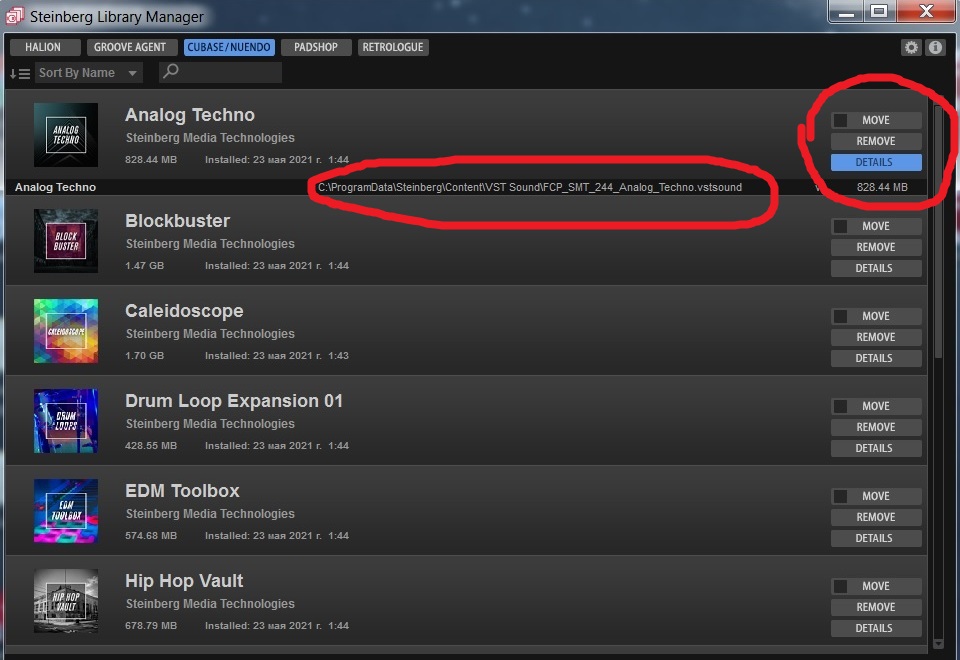
Task: Click the library list scrollbar thumb
Action: [938, 233]
